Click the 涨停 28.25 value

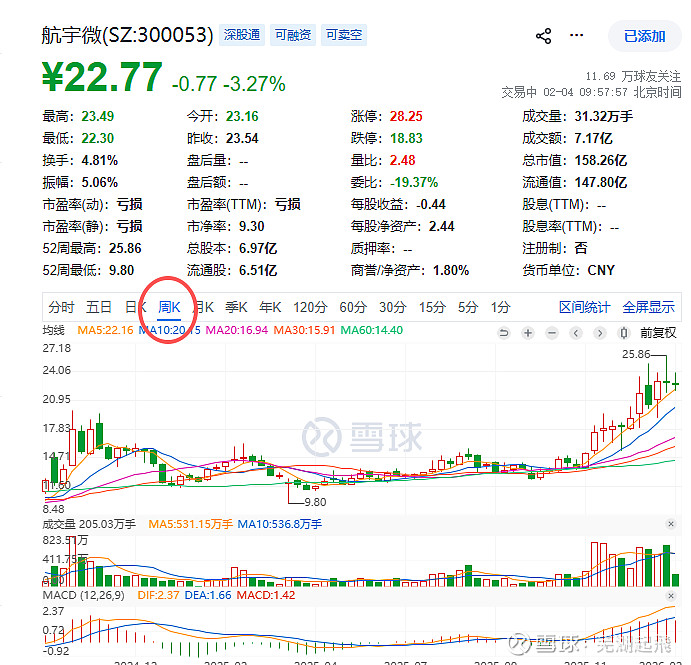(x=406, y=116)
